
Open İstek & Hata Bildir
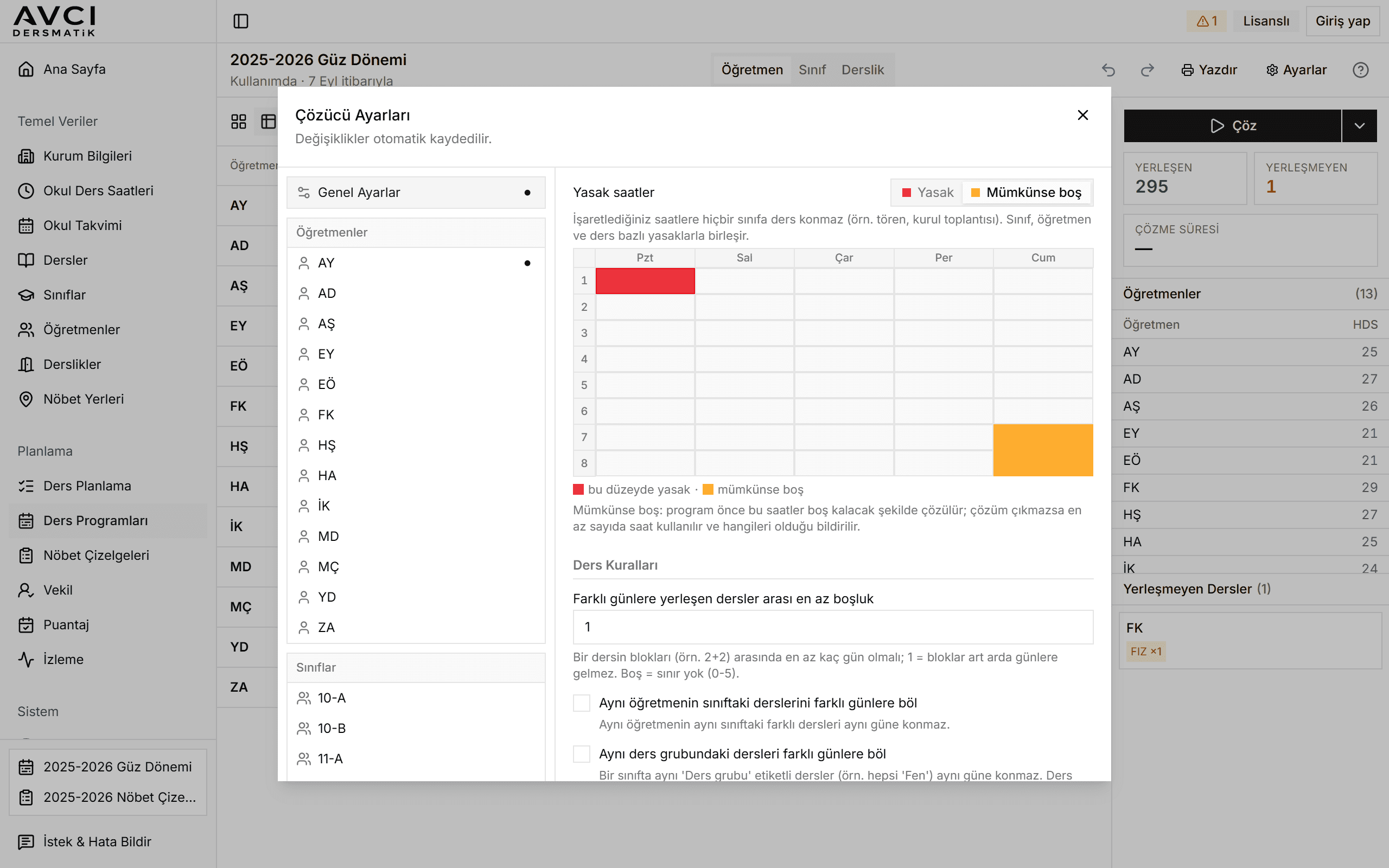point(108,841)
